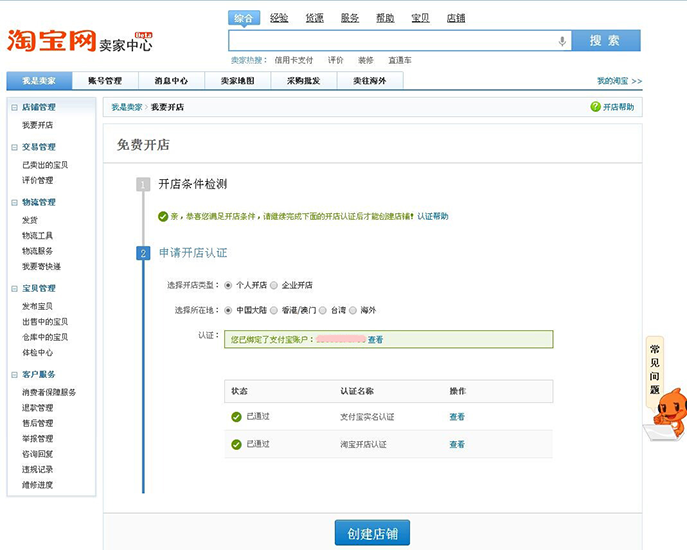687x550 pixels.
Task: Open the 我是卖家 navigation tab
Action: (39, 81)
